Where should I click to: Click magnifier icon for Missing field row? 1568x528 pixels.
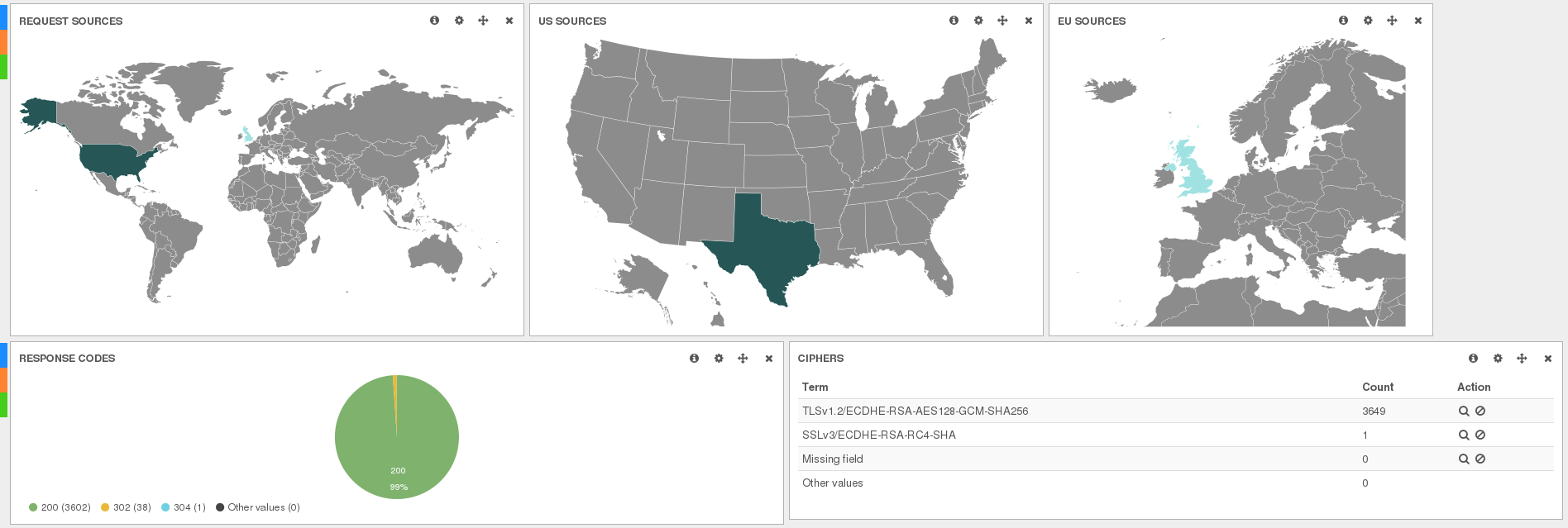point(1464,459)
